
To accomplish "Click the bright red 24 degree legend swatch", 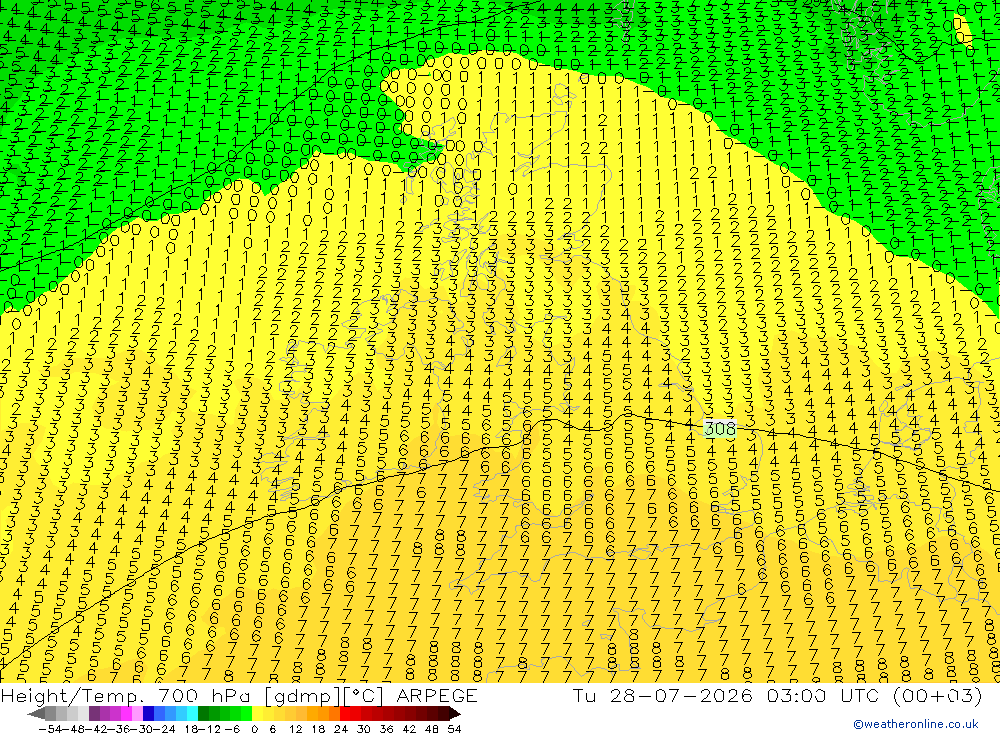I will pyautogui.click(x=345, y=713).
